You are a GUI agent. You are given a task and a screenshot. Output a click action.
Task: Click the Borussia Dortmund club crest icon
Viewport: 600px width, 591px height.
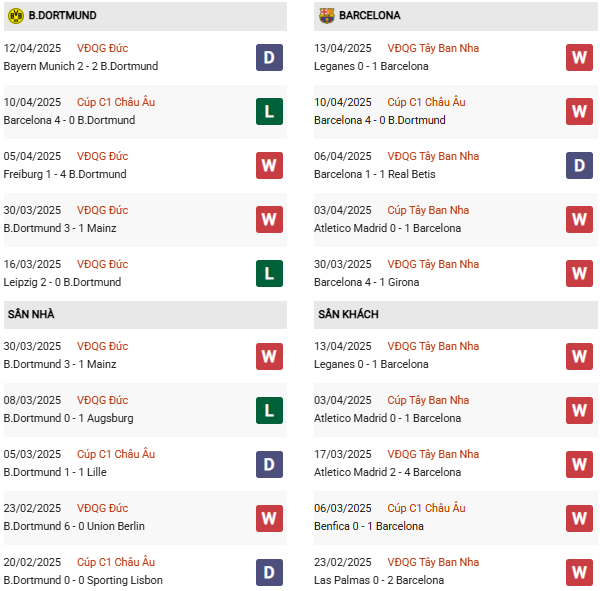(14, 15)
